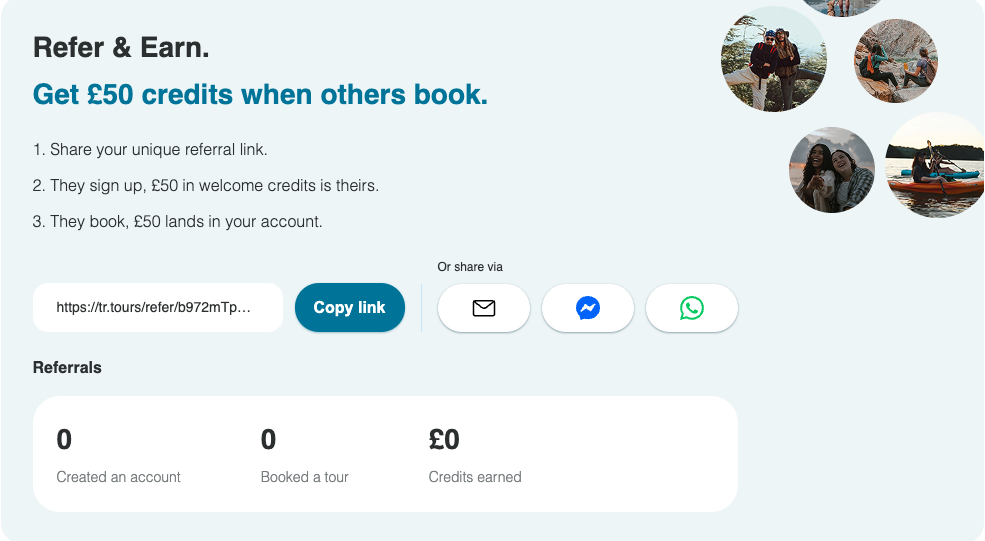Click the Get £50 credits headline
The height and width of the screenshot is (541, 985).
260,95
